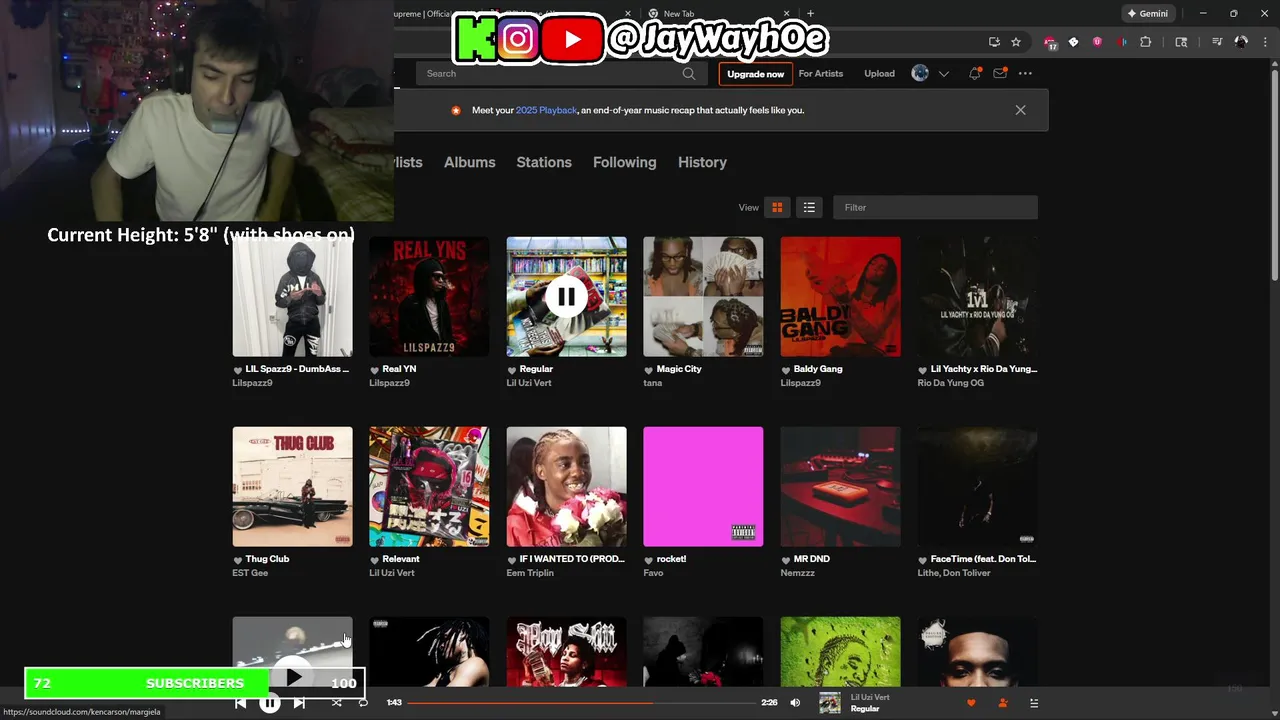The image size is (1280, 720).
Task: Toggle like heart on Real YN
Action: 375,369
